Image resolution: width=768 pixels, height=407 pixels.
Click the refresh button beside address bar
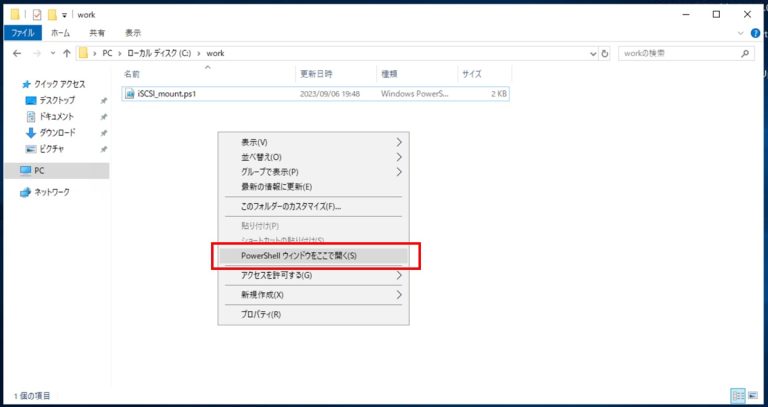[605, 53]
